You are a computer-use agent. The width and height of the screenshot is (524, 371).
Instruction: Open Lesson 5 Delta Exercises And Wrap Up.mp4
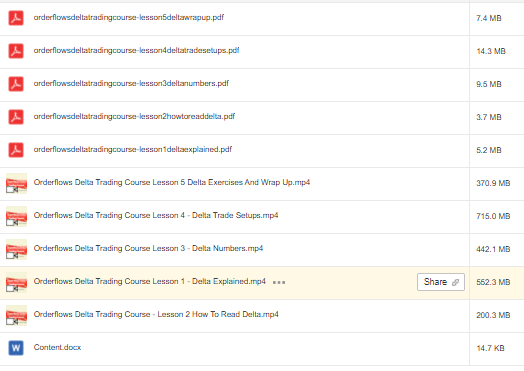click(x=172, y=182)
